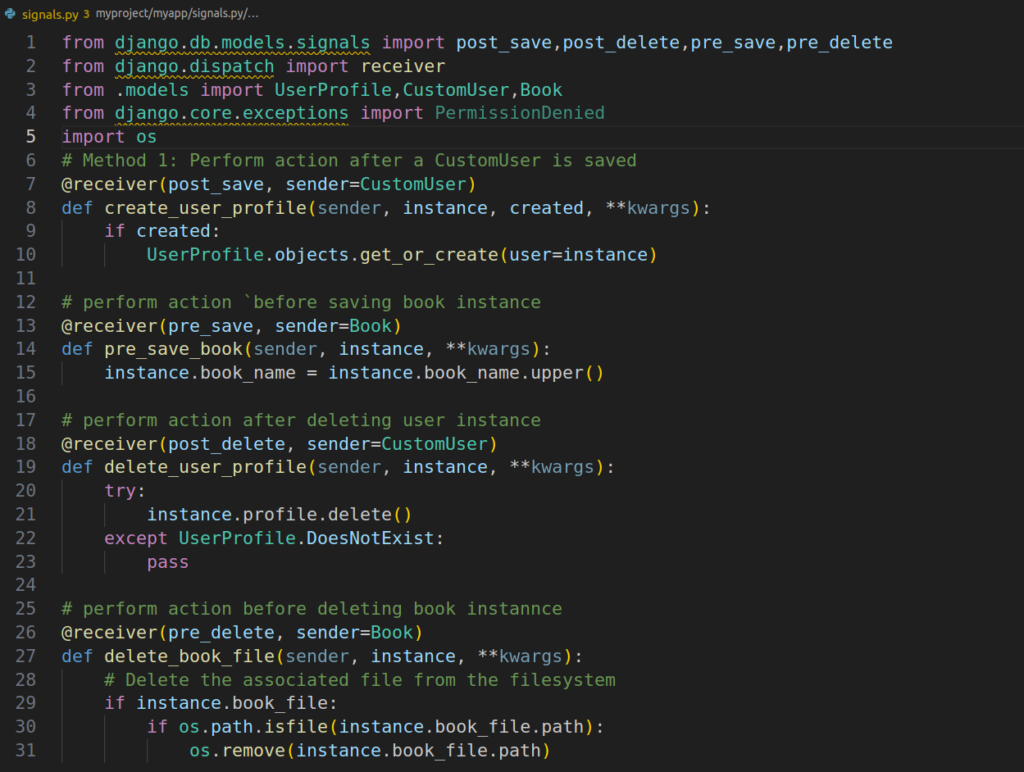Click the Python file icon in the tab

11,14
